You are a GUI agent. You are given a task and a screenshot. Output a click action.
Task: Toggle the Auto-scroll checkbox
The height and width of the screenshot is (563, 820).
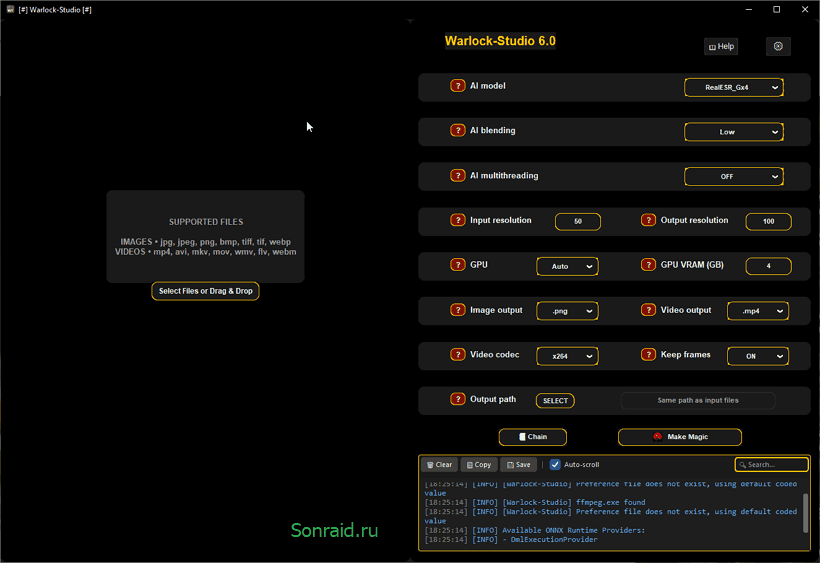tap(555, 464)
